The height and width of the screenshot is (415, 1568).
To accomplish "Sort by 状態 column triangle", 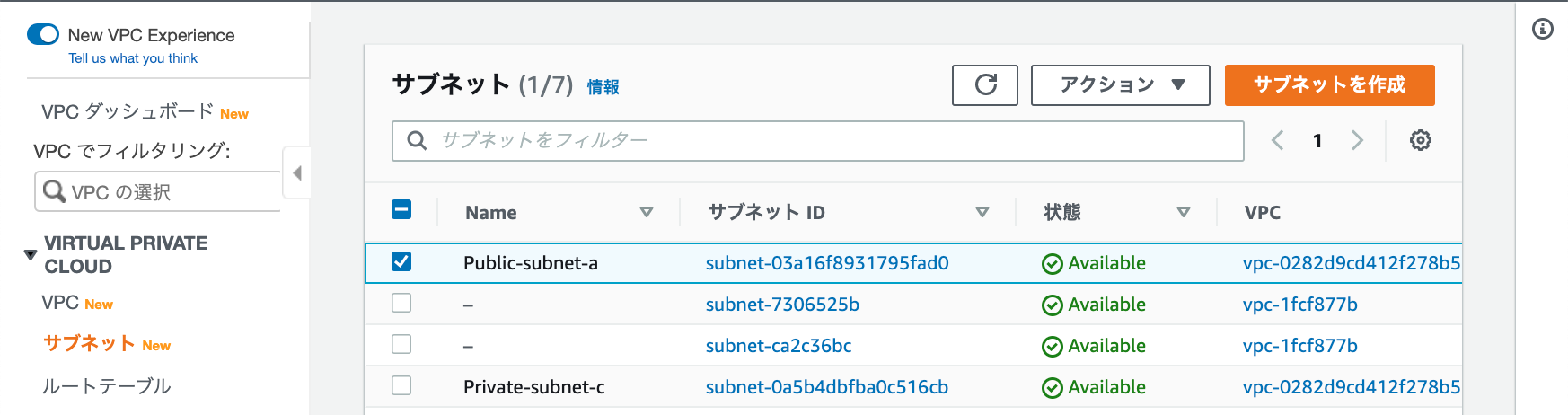I will coord(1183,213).
